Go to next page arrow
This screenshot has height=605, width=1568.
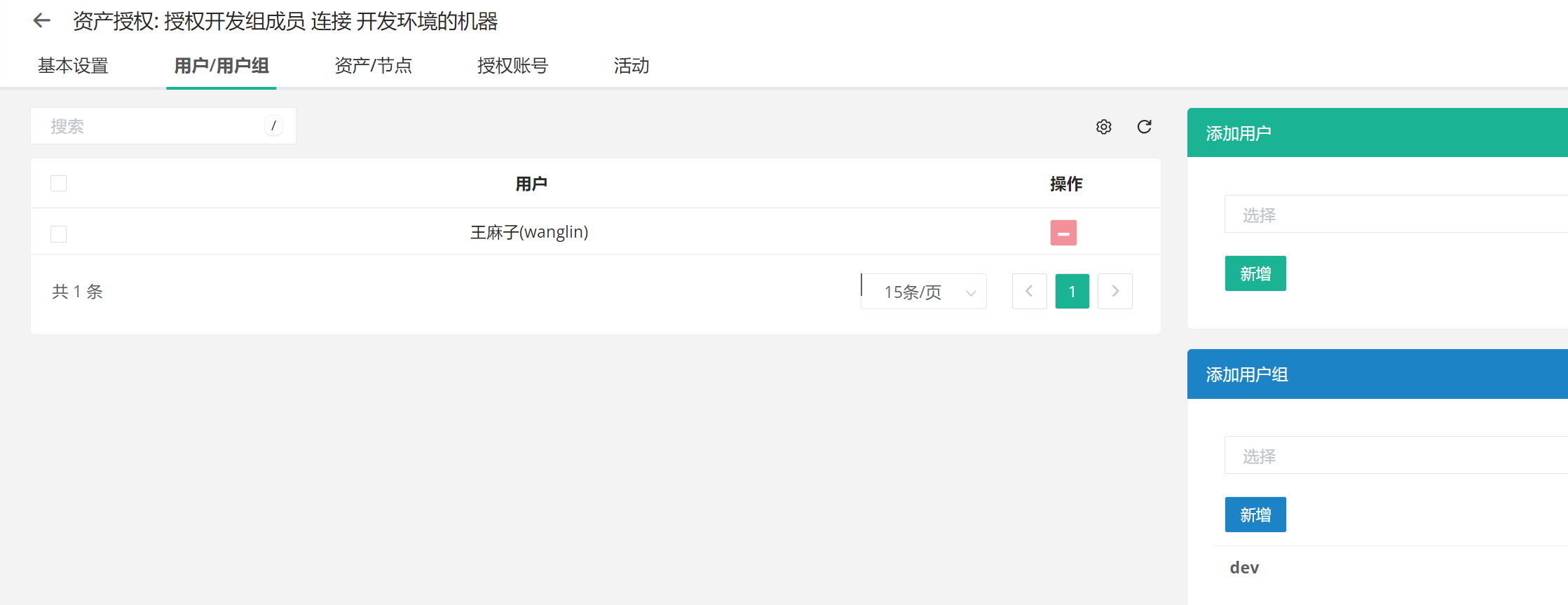[1114, 292]
